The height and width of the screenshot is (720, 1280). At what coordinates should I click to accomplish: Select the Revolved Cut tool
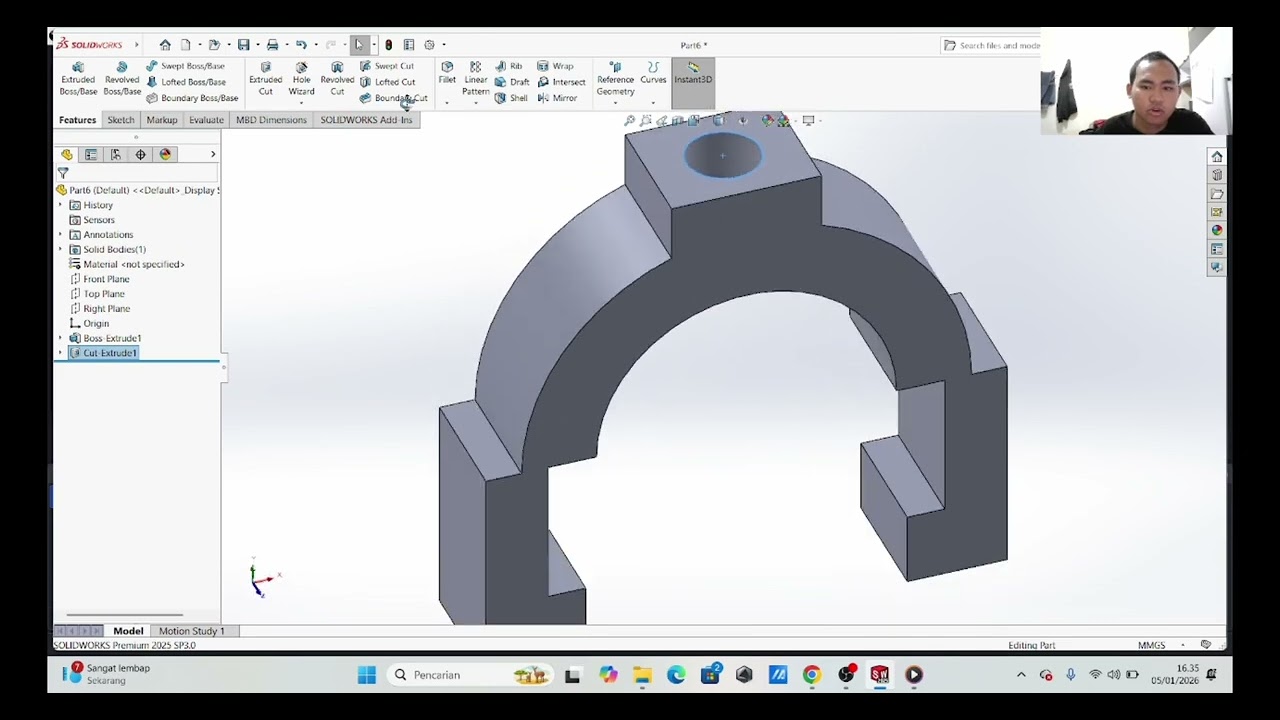[337, 79]
